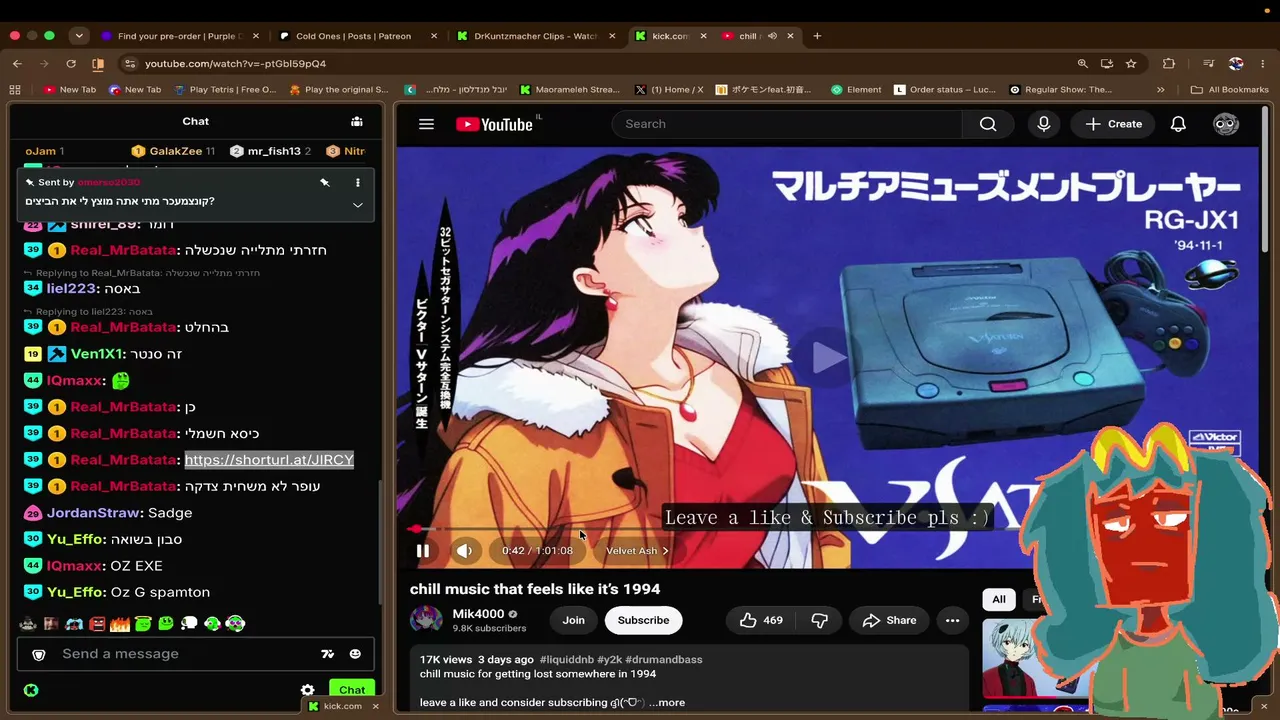Open the YouTube account avatar menu

(1226, 124)
